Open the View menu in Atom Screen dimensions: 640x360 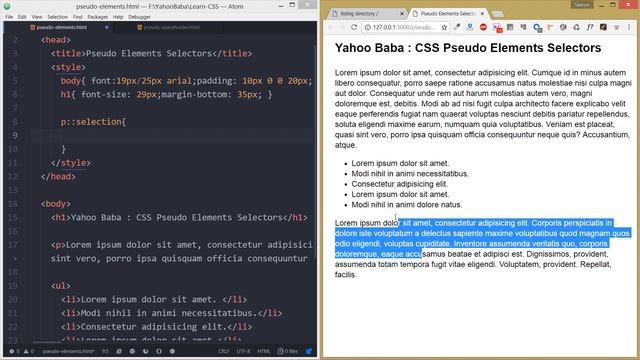(x=37, y=17)
